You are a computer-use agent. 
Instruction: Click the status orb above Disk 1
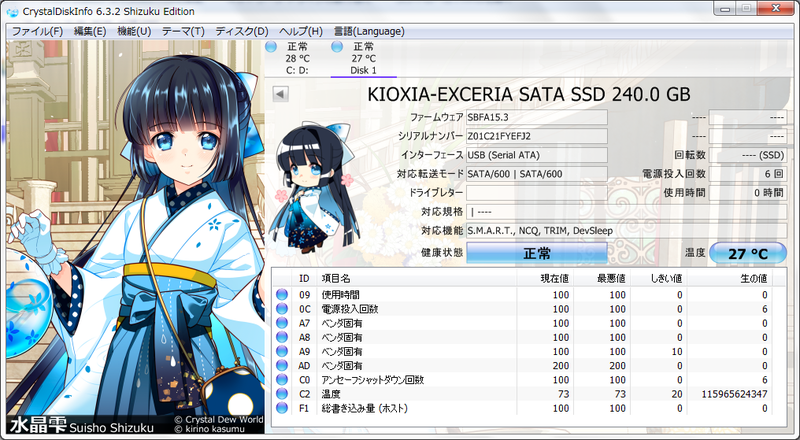click(x=337, y=47)
